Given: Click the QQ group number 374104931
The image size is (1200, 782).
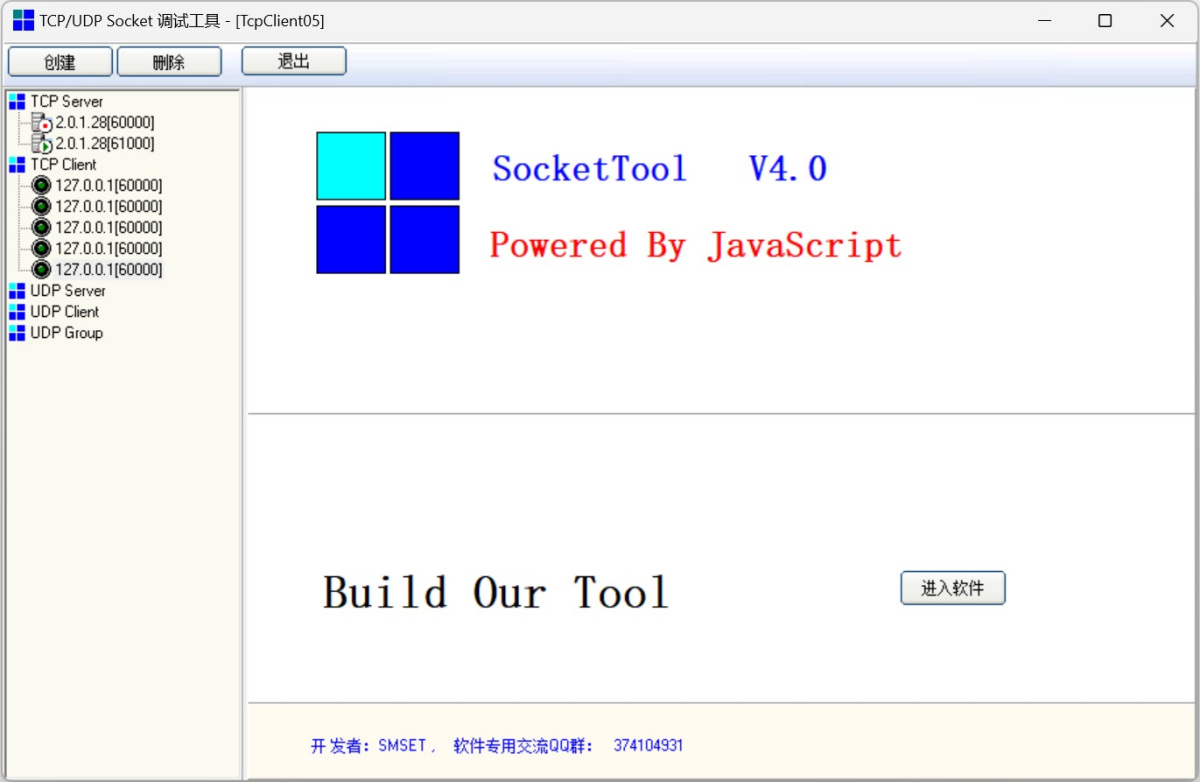Looking at the screenshot, I should click(x=648, y=745).
